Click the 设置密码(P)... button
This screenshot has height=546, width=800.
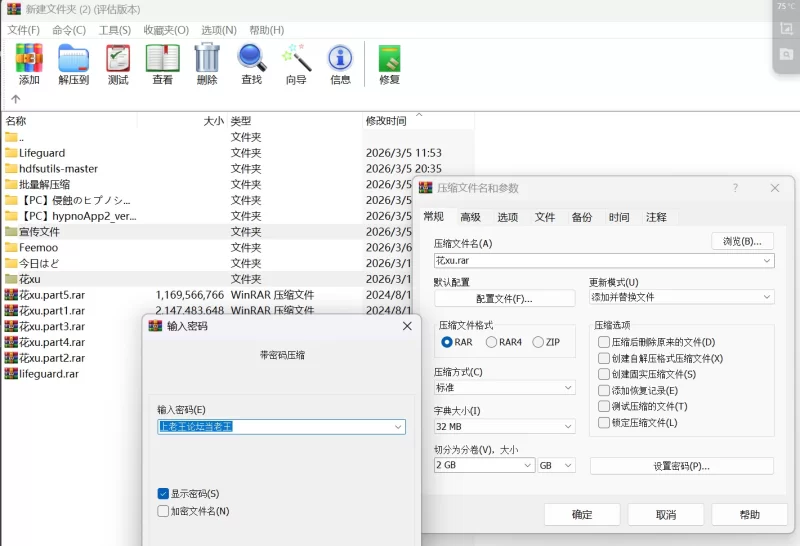tap(681, 466)
